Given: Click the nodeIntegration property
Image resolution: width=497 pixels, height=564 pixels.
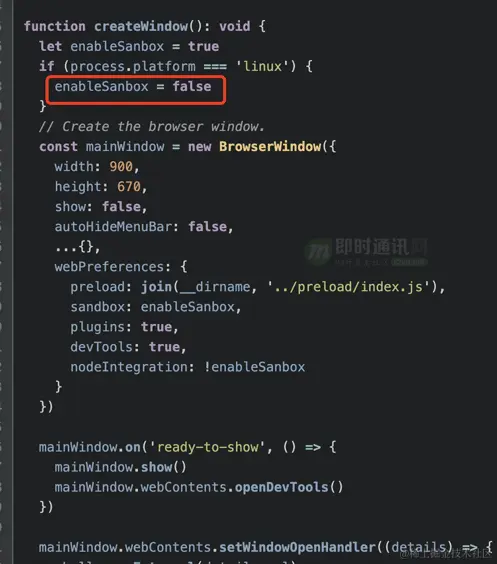Looking at the screenshot, I should click(129, 367).
